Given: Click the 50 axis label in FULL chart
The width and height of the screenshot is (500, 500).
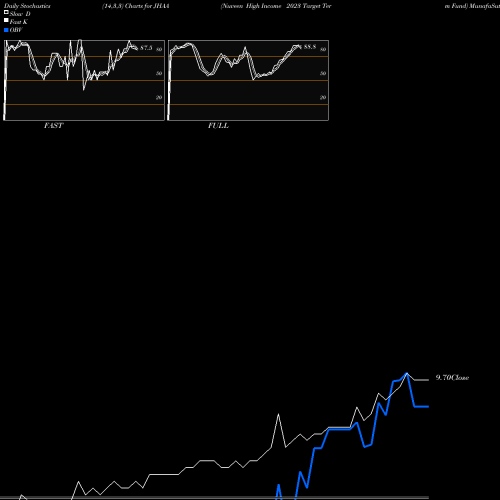Looking at the screenshot, I should [x=323, y=73].
